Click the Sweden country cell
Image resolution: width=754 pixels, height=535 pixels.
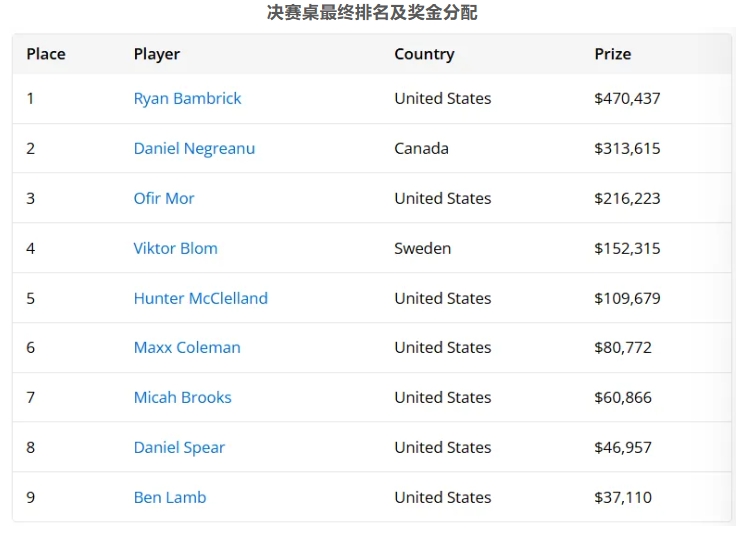422,249
